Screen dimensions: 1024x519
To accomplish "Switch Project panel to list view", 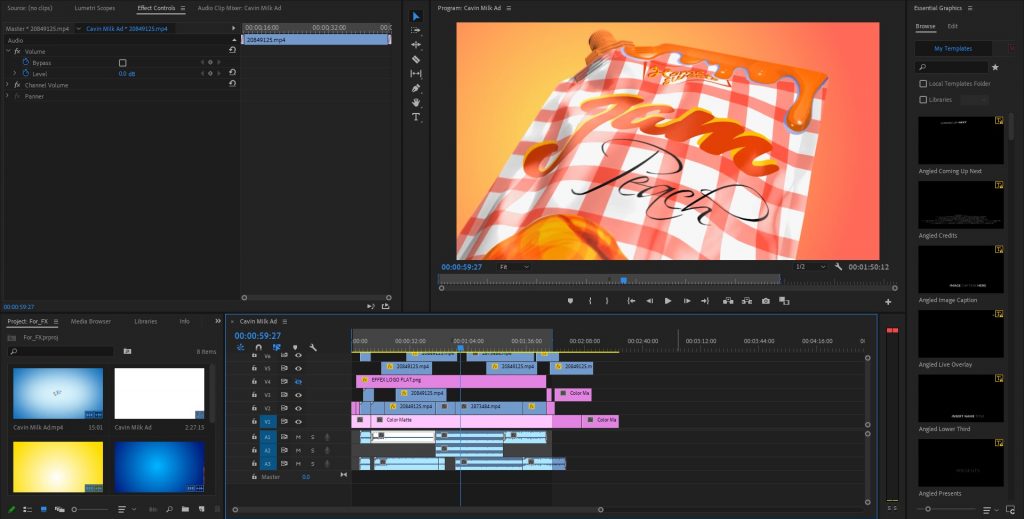I will point(27,509).
